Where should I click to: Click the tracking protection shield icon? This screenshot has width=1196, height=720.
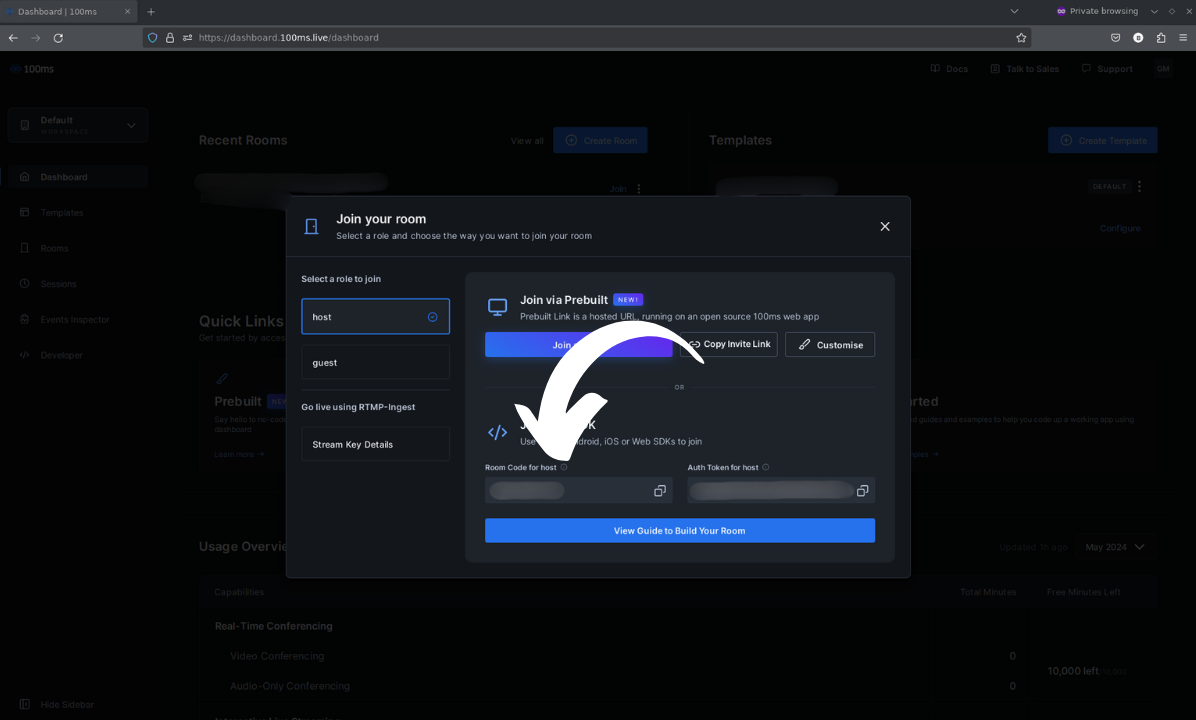[153, 37]
